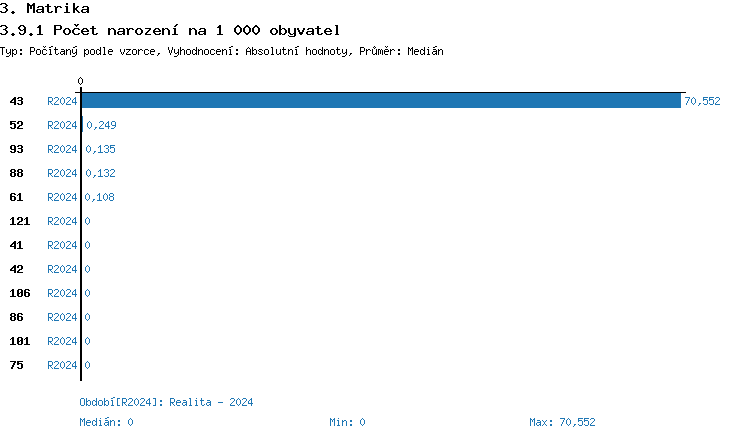Image resolution: width=750 pixels, height=440 pixels.
Task: Click the 0,132 value in row 88
Action: (100, 173)
